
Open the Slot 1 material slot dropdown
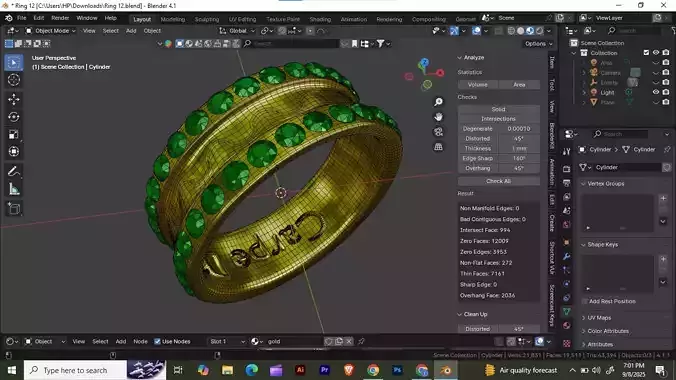227,342
